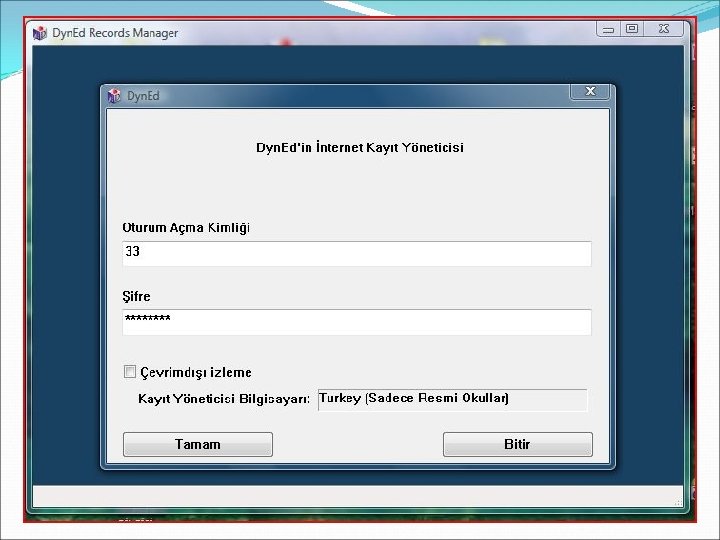Close the DynEd Records Manager window

click(x=664, y=29)
